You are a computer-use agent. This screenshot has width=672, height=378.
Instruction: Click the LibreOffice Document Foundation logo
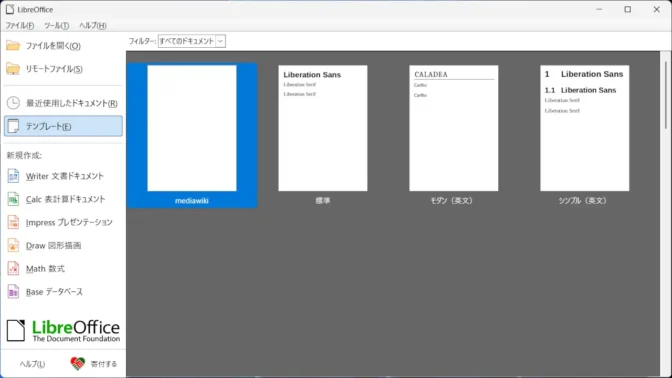63,331
